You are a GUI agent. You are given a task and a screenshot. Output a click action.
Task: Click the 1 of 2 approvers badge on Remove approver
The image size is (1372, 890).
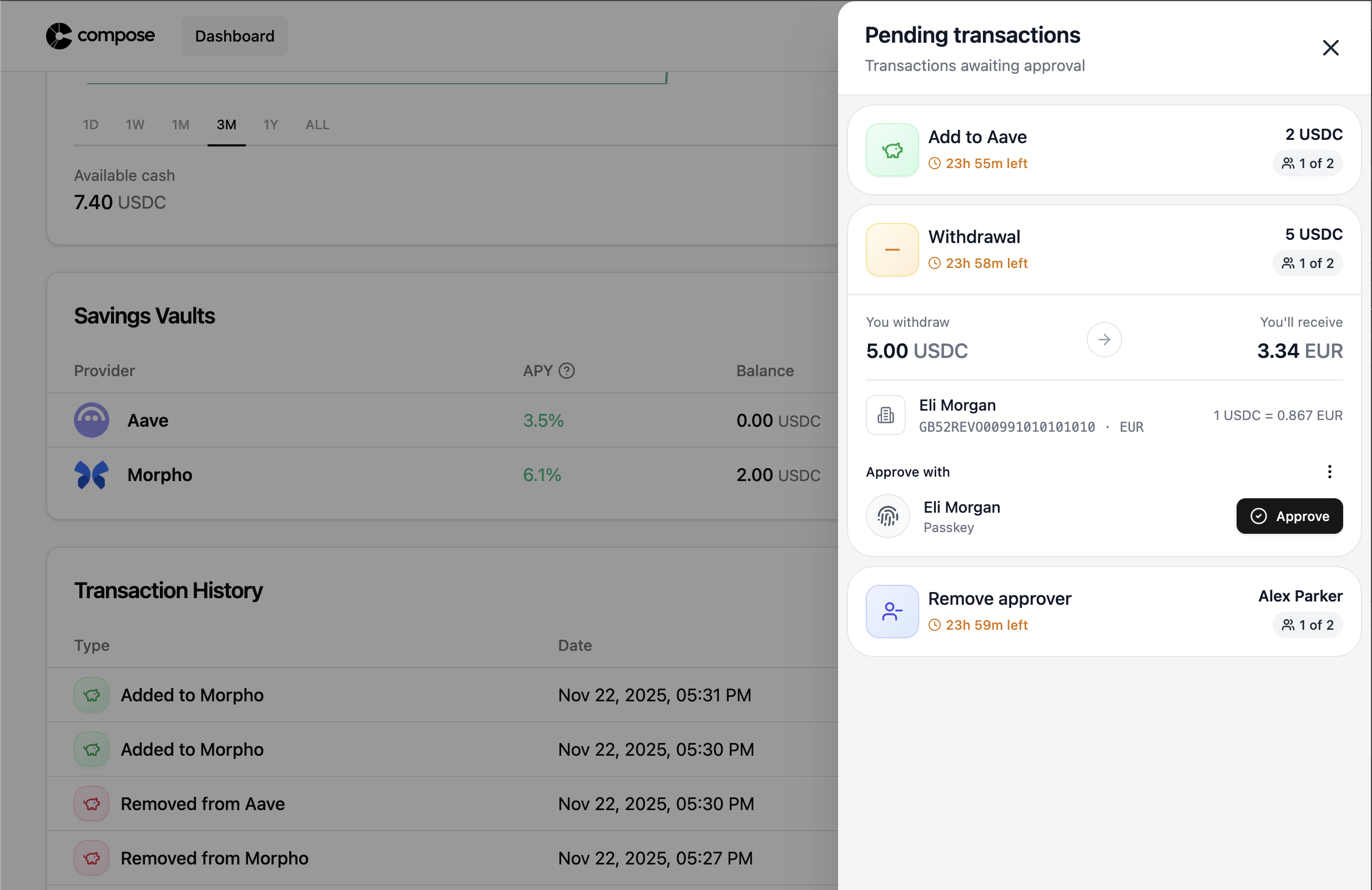click(1307, 625)
